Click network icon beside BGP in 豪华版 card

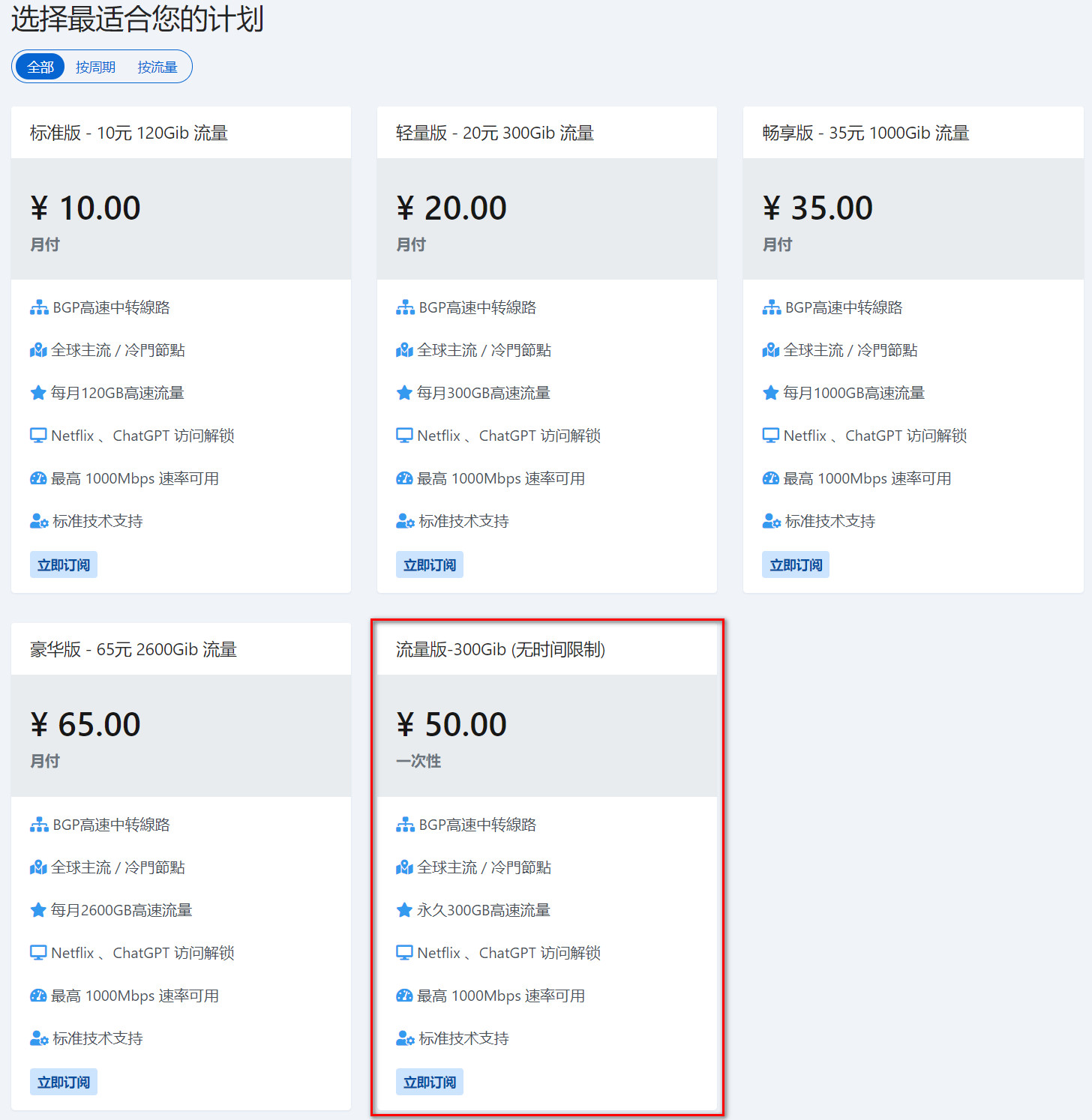click(x=39, y=825)
